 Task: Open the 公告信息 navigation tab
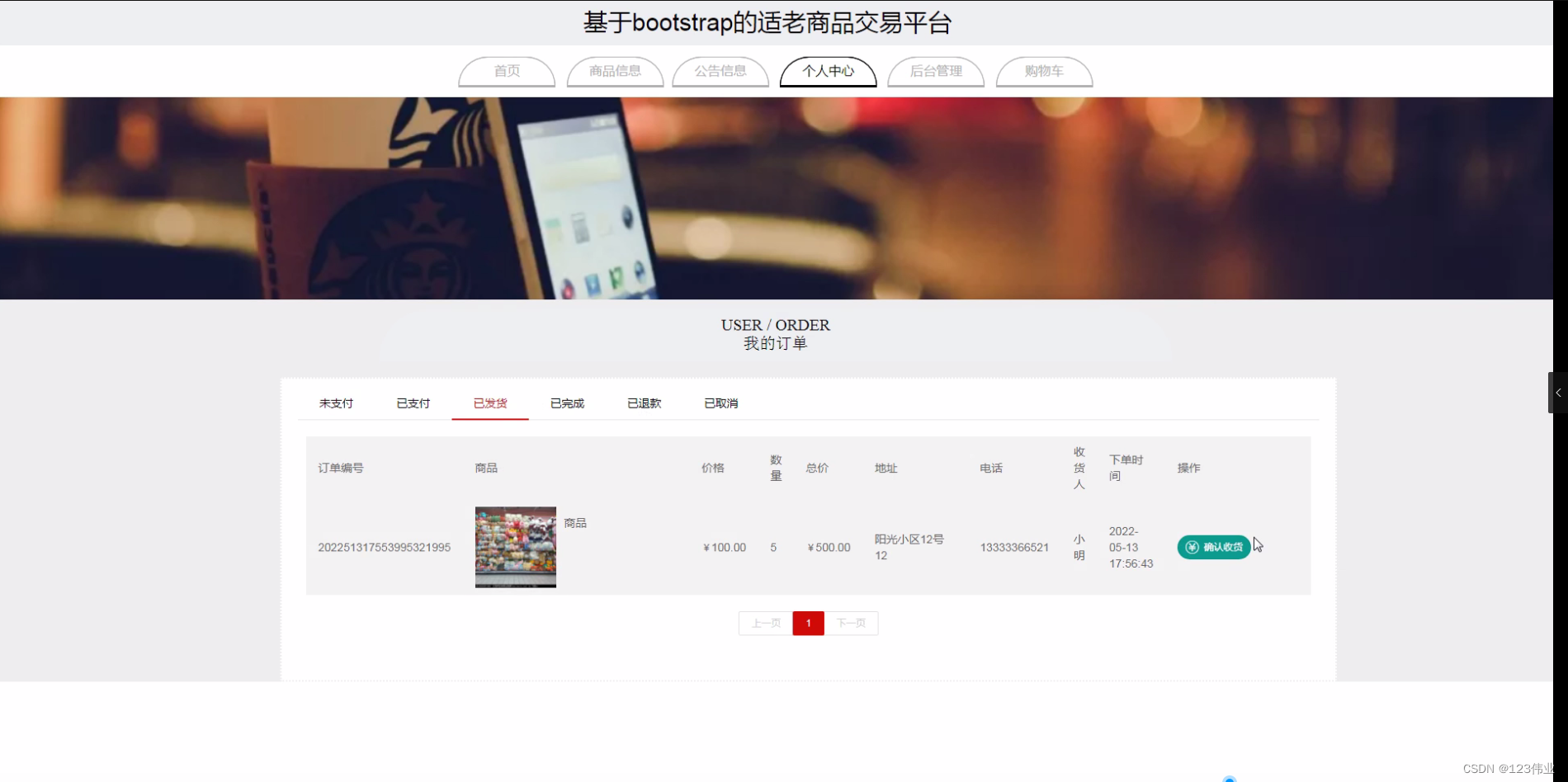click(720, 72)
